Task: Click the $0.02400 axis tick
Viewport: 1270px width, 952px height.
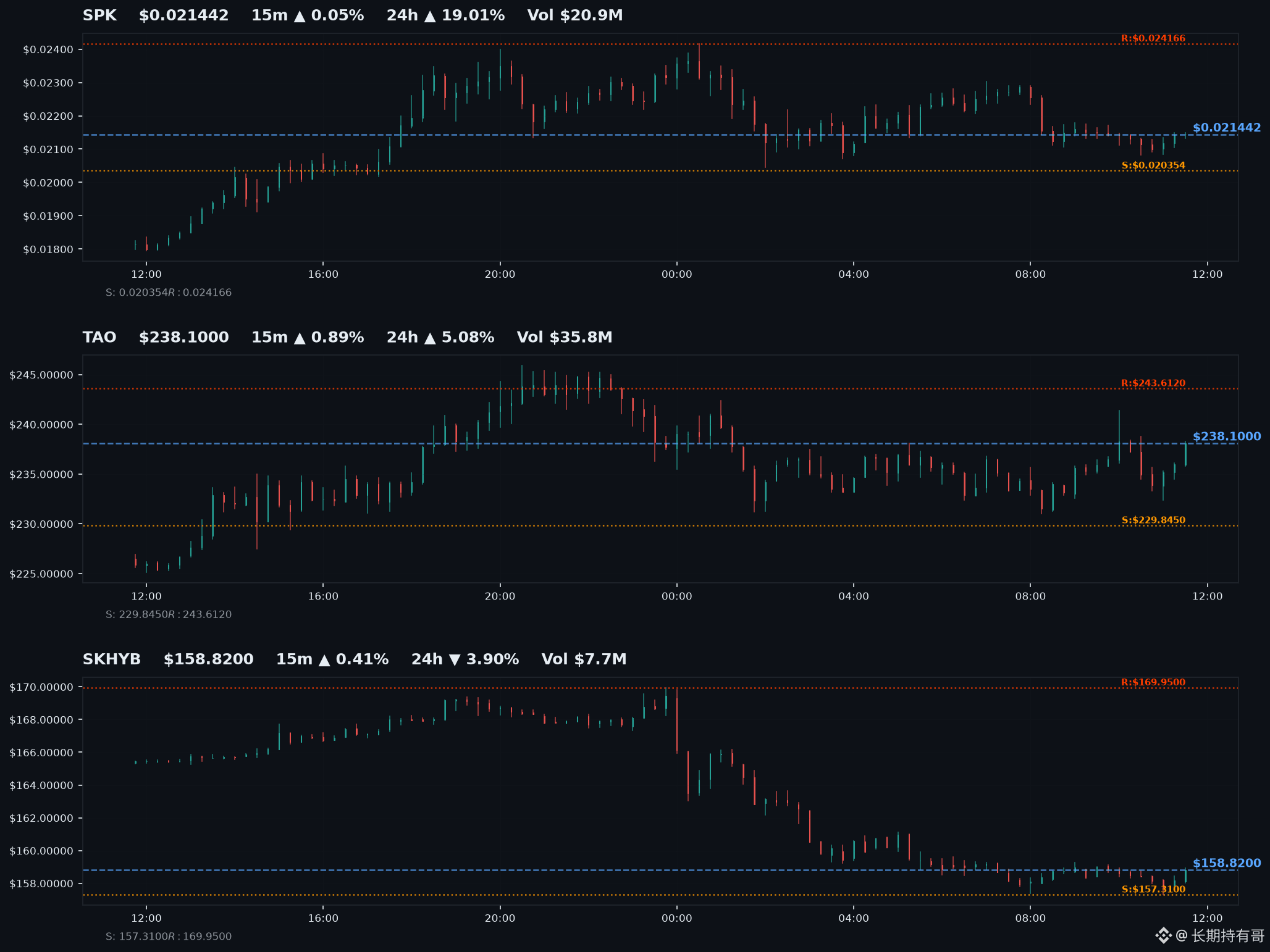Action: coord(48,49)
